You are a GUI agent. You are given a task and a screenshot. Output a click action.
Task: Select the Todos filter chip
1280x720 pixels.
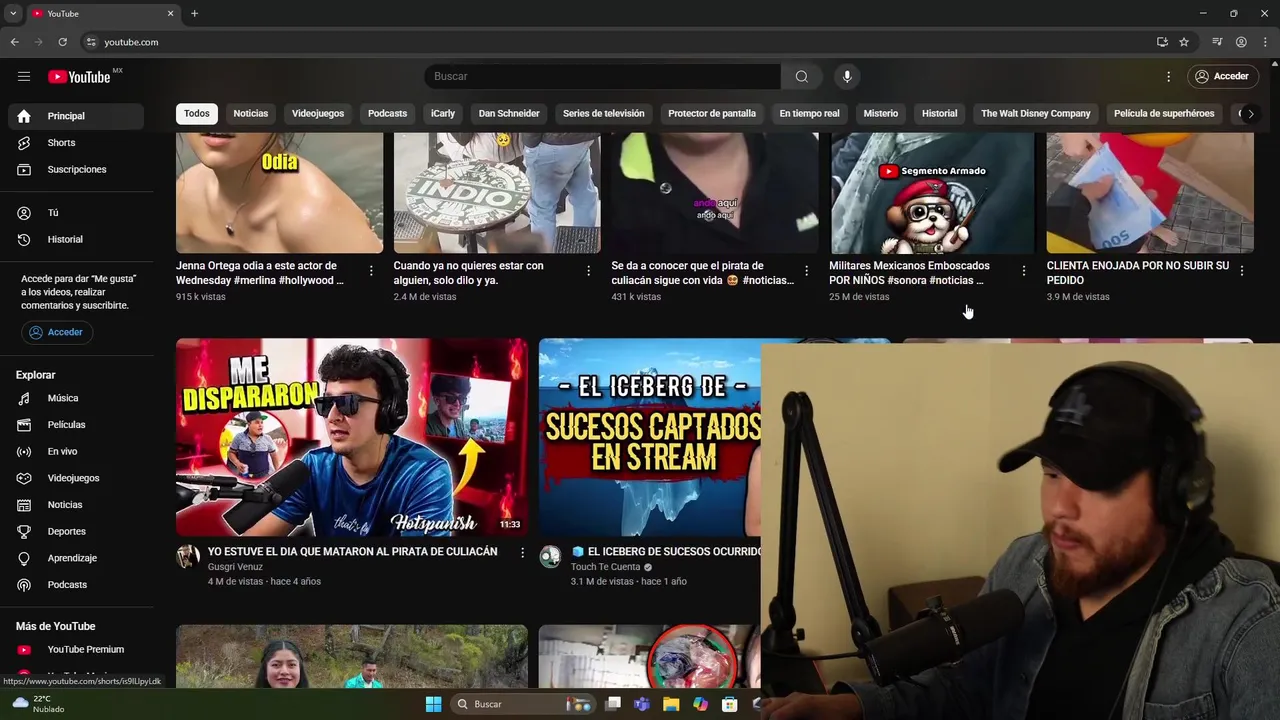click(x=197, y=113)
